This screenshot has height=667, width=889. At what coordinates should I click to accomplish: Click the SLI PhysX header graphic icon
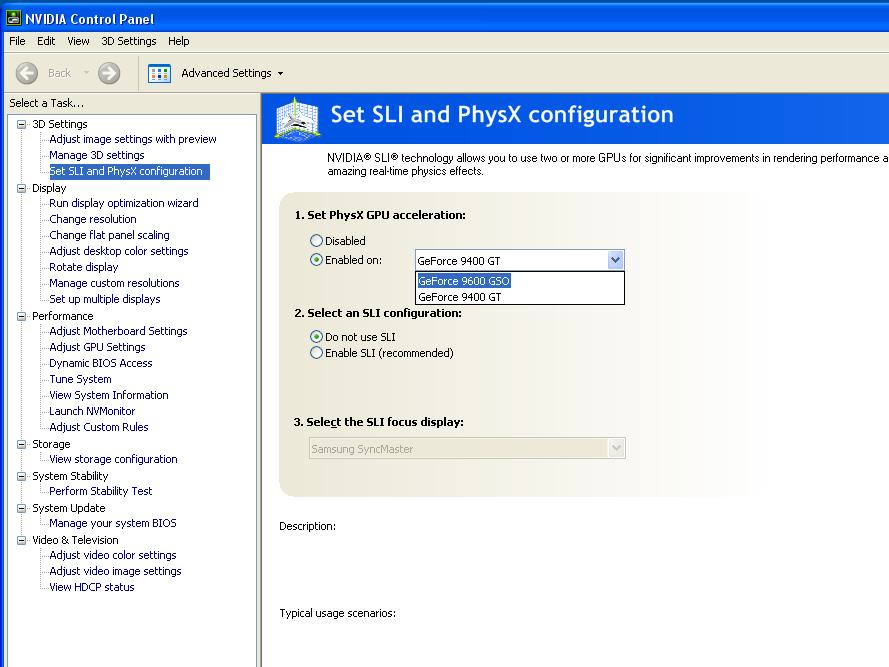click(297, 118)
